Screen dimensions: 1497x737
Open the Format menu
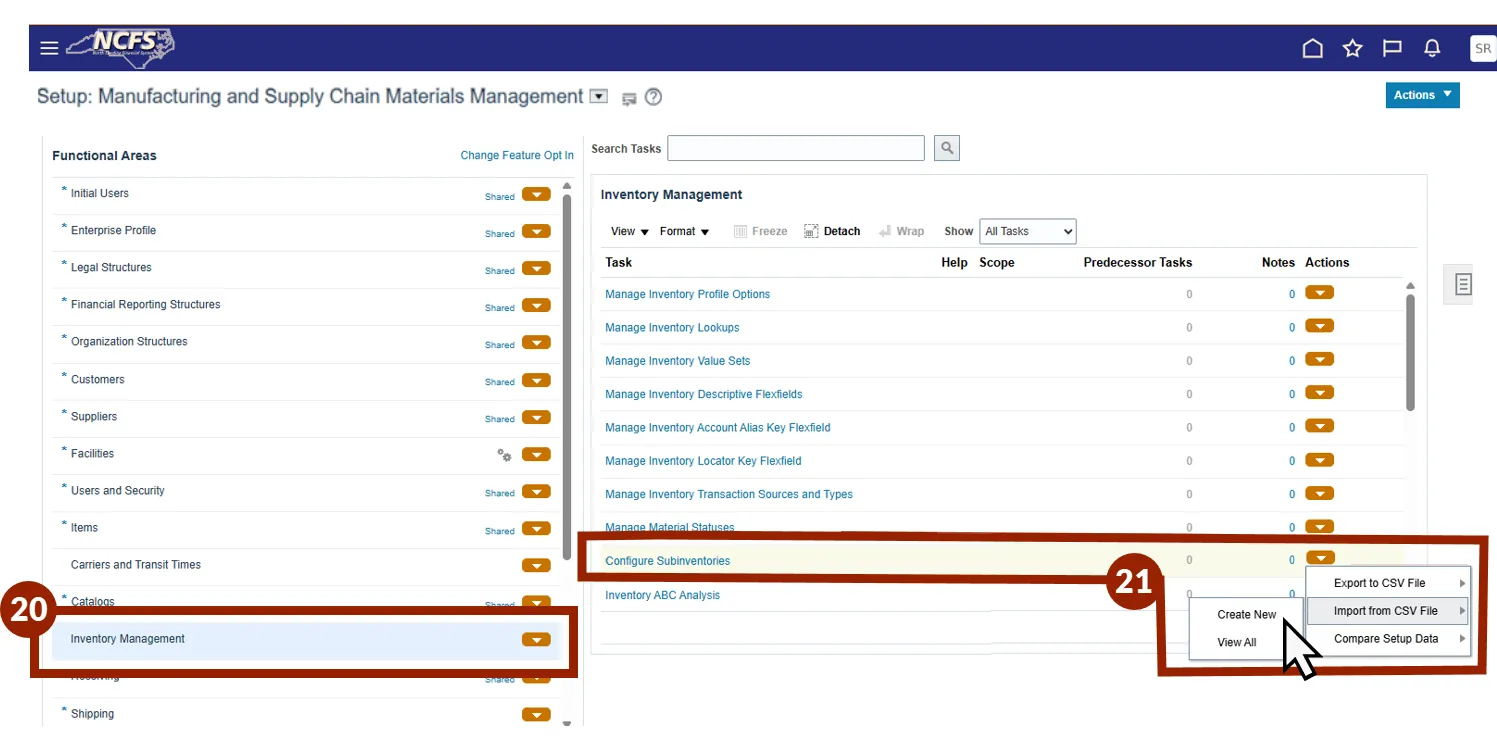click(684, 231)
